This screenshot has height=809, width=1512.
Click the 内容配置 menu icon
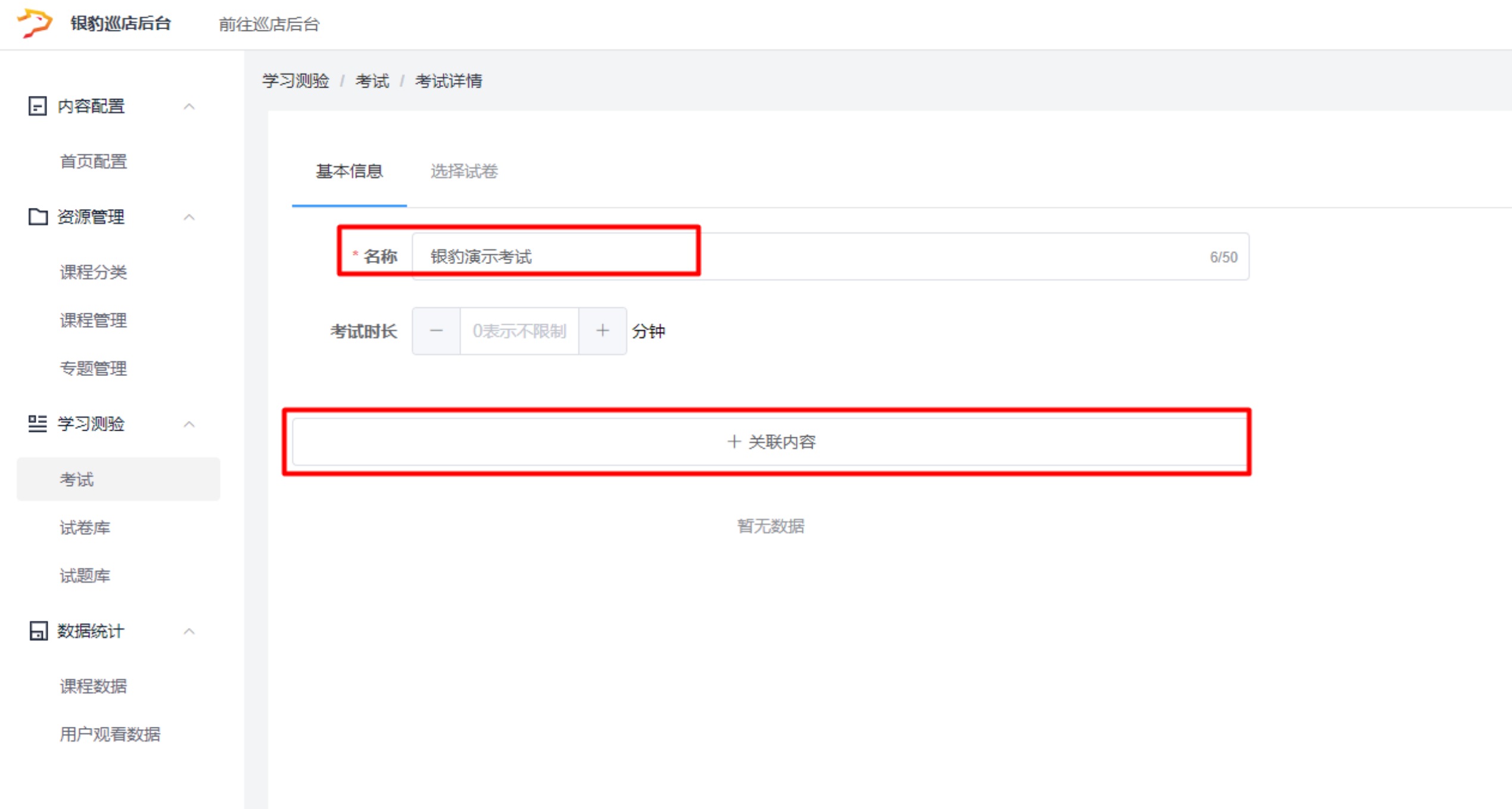(x=37, y=106)
